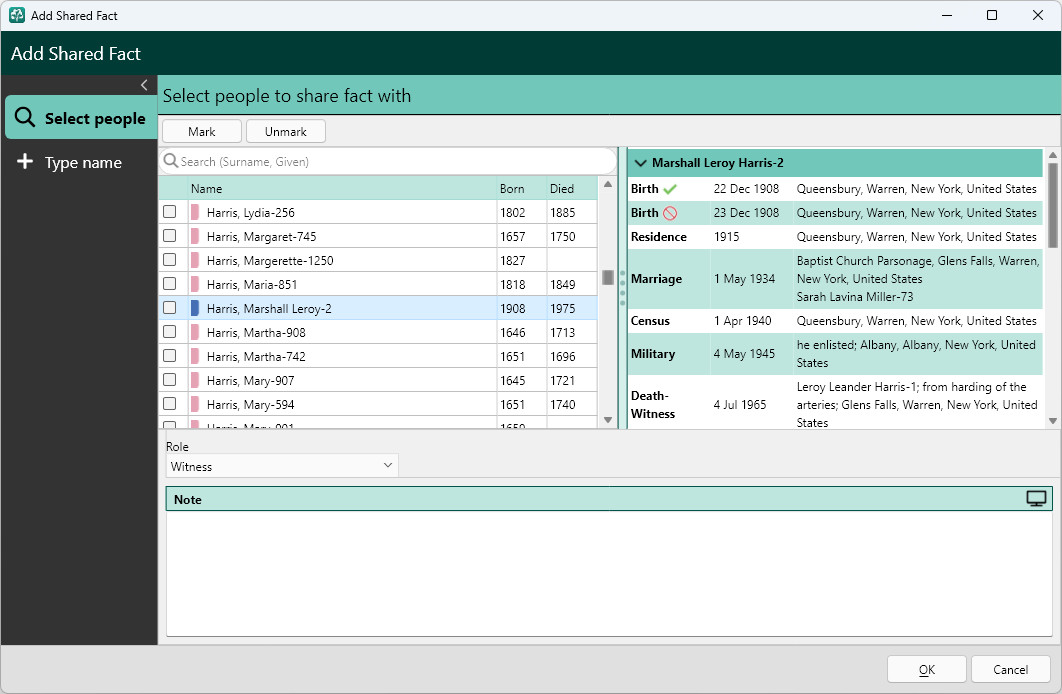Switch to the Type name tab

click(81, 162)
